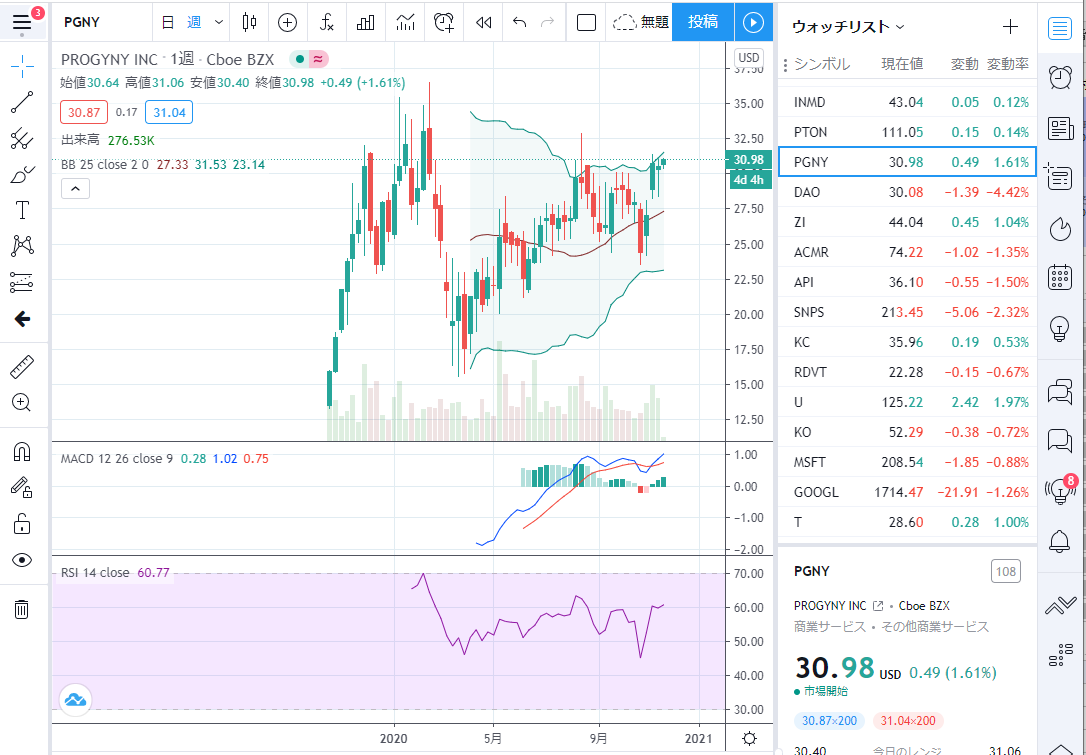Select the prediction and measurement tool
The height and width of the screenshot is (755, 1086).
[x=22, y=282]
